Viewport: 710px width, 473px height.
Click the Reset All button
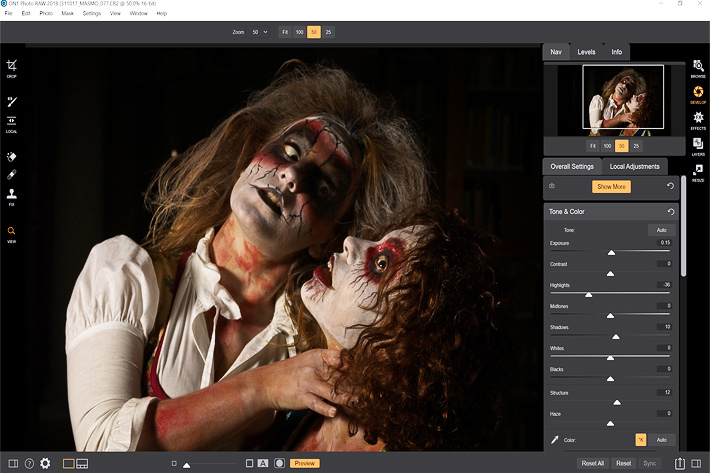coord(592,463)
